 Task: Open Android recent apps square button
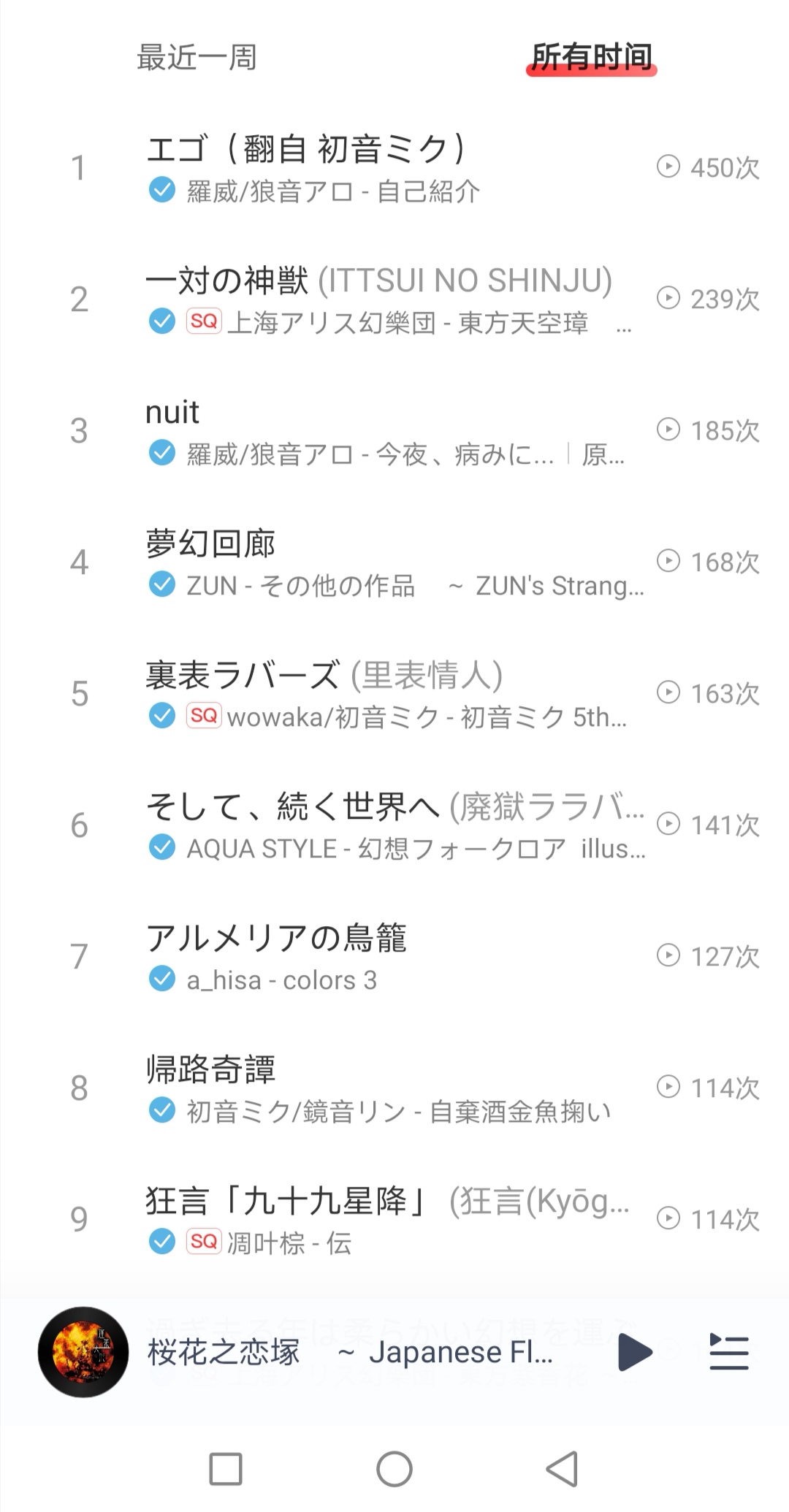226,1469
